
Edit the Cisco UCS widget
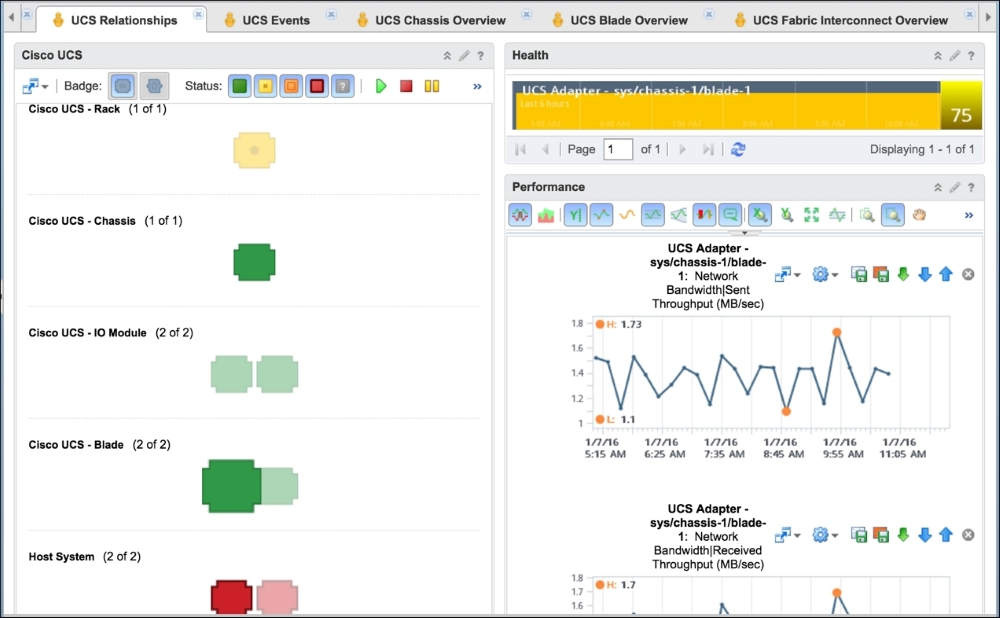[x=464, y=55]
